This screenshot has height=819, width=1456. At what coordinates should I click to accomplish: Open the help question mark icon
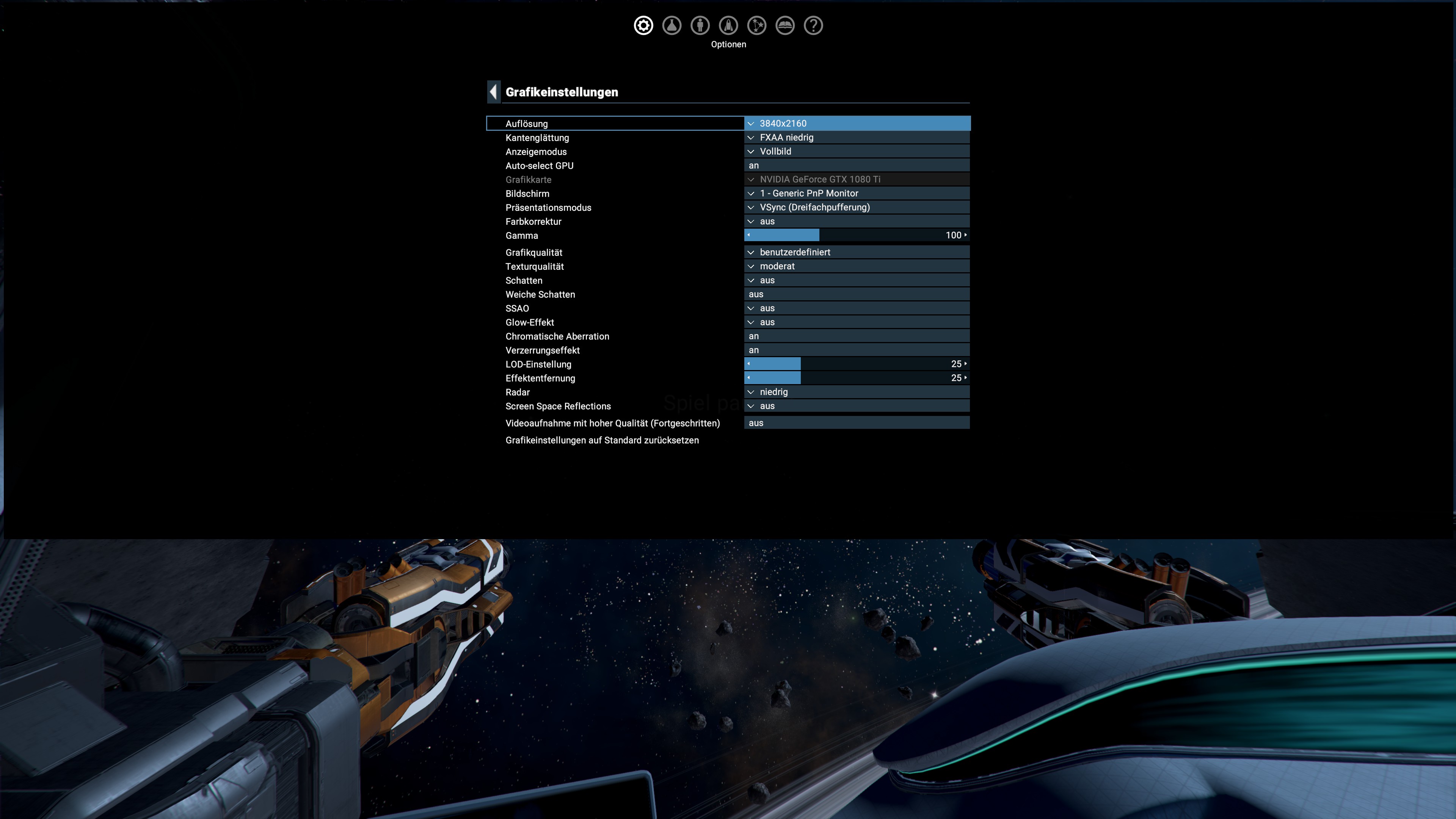click(x=813, y=25)
